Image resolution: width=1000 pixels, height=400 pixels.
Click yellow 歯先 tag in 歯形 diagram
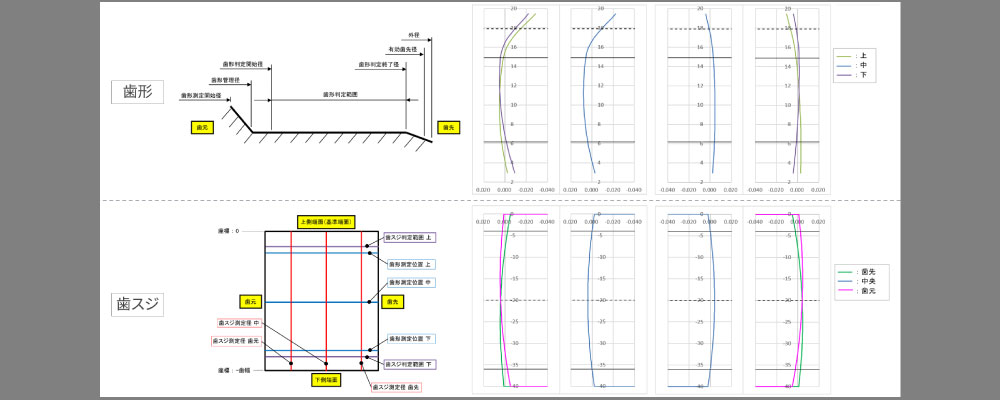pyautogui.click(x=448, y=128)
